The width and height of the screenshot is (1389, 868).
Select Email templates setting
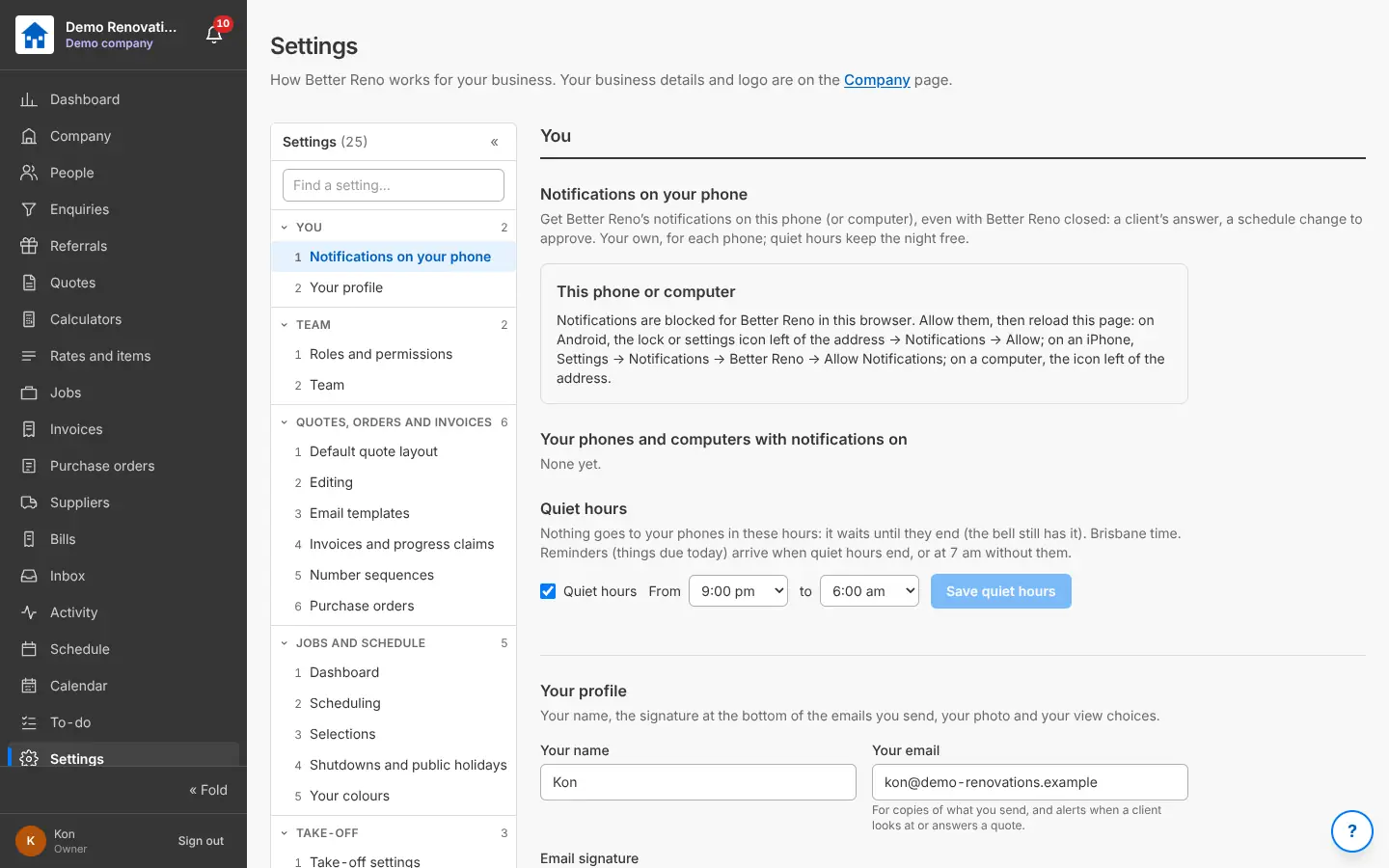tap(394, 513)
